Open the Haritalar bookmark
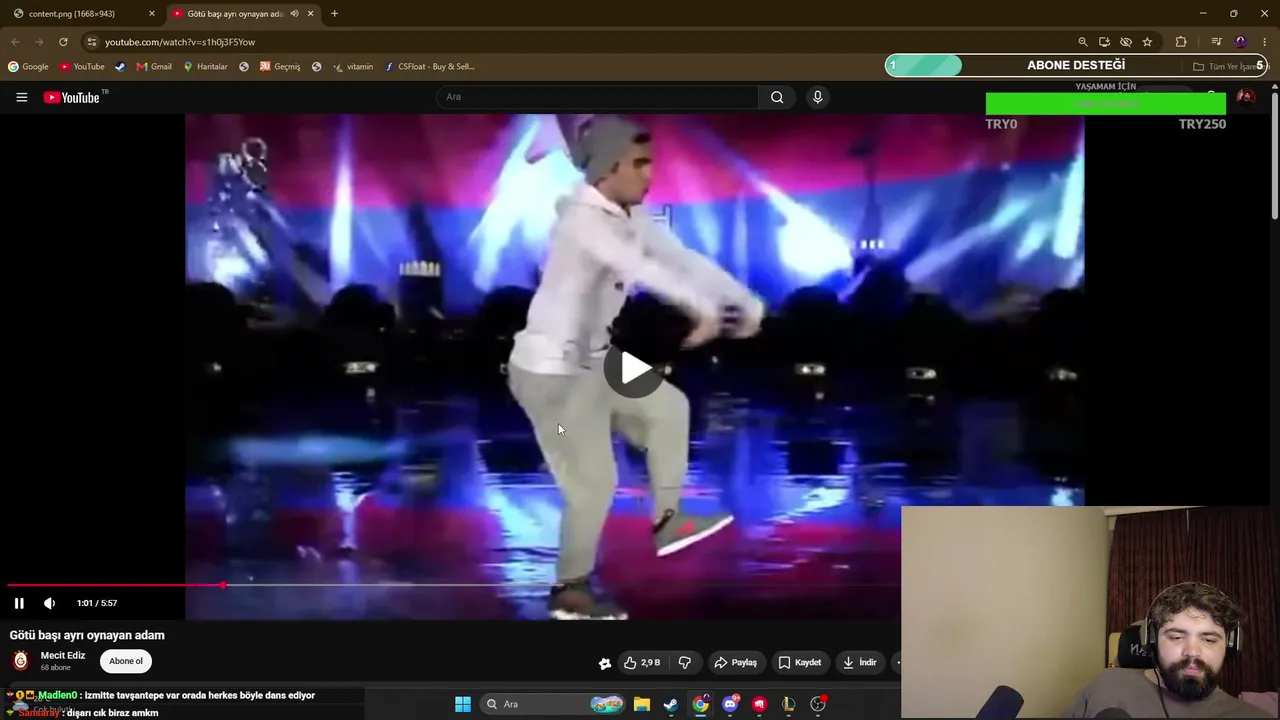Image resolution: width=1280 pixels, height=720 pixels. [205, 67]
